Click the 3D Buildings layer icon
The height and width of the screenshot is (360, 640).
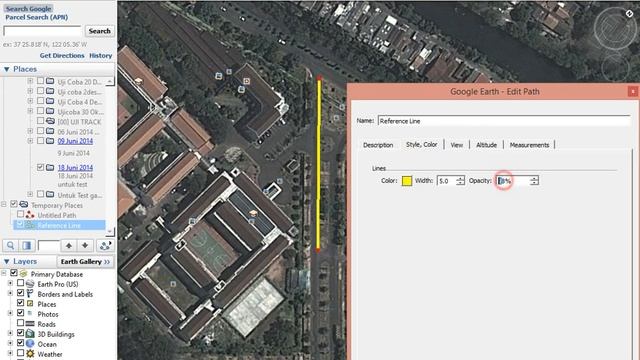30,333
